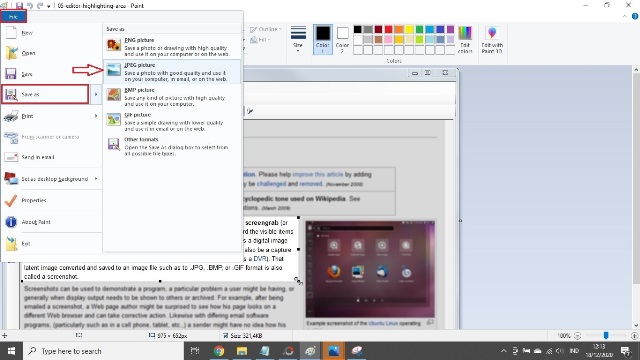Pick the green color swatch
Image resolution: width=640 pixels, height=360 pixels.
[x=419, y=29]
